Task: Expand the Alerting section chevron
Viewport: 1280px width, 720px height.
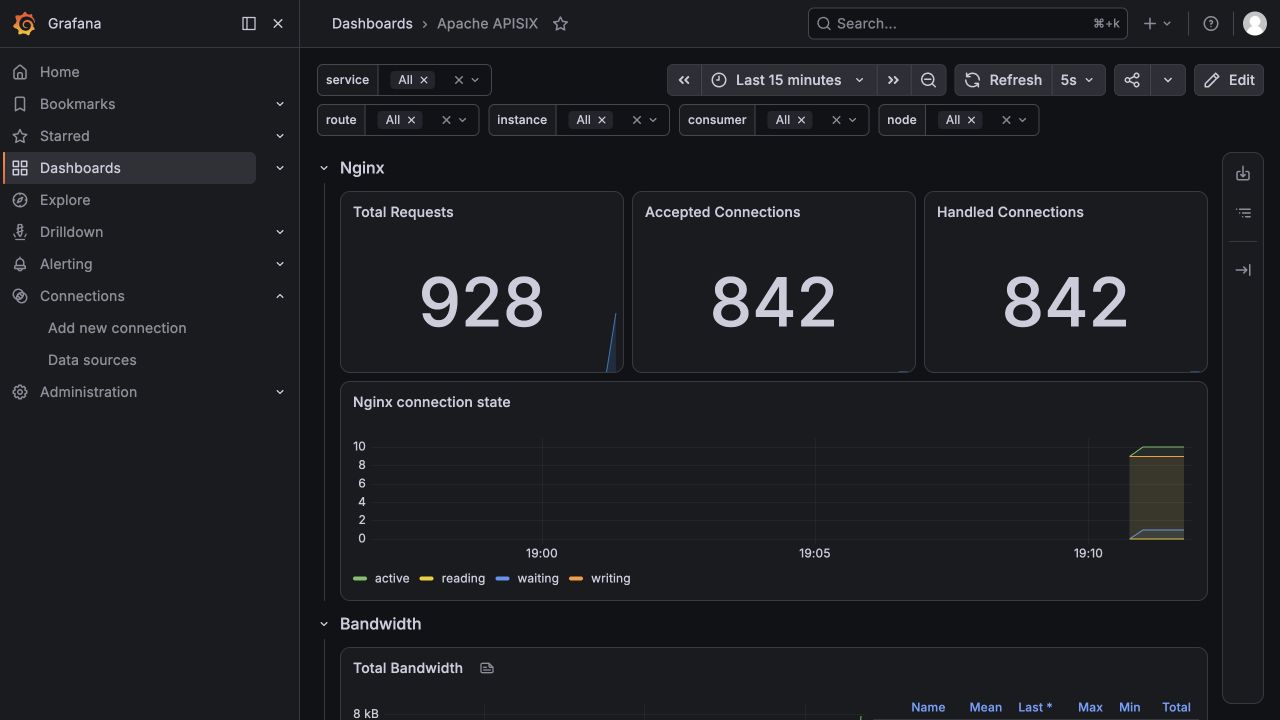Action: point(280,264)
